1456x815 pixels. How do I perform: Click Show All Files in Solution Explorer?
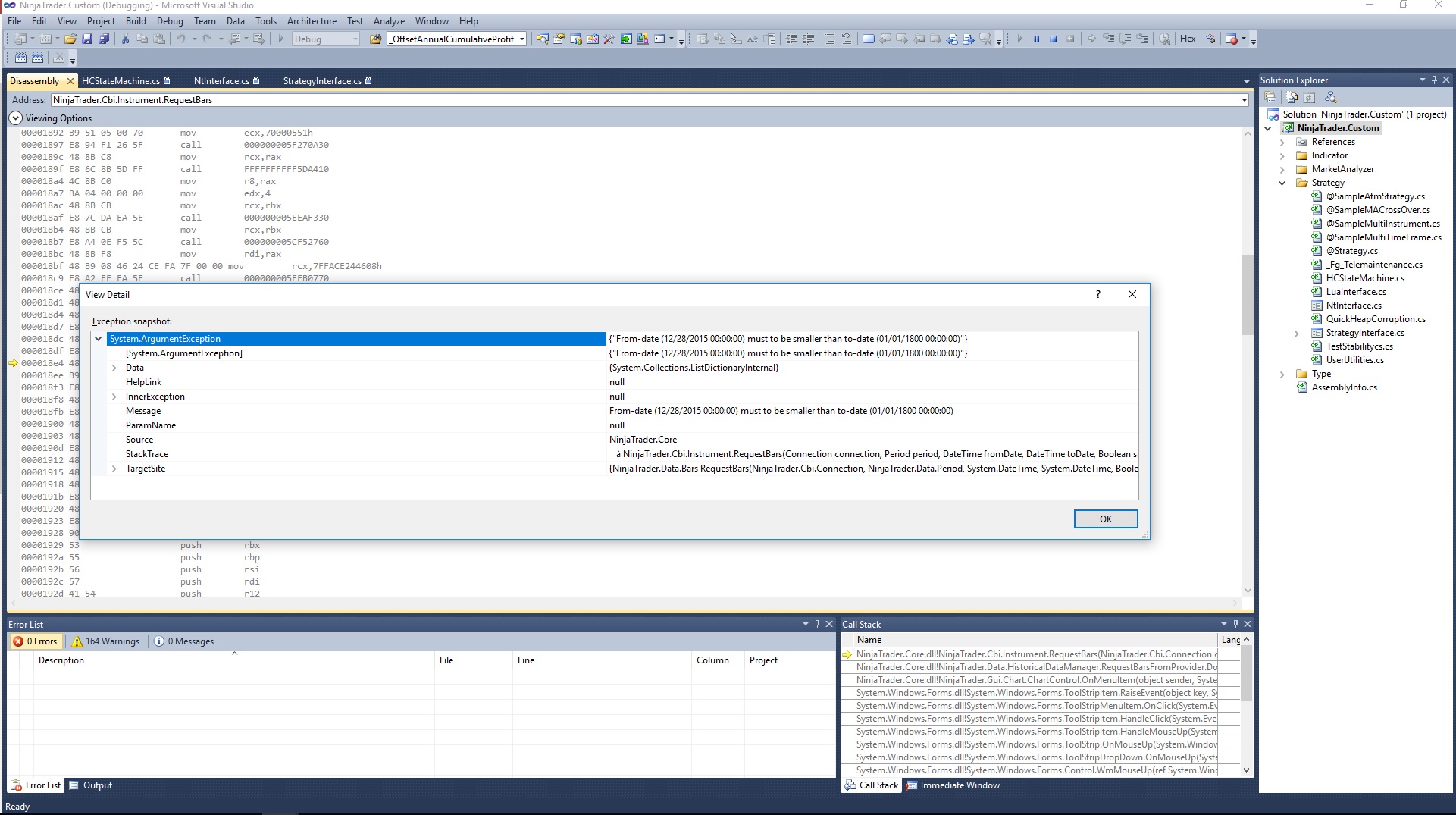(1292, 98)
